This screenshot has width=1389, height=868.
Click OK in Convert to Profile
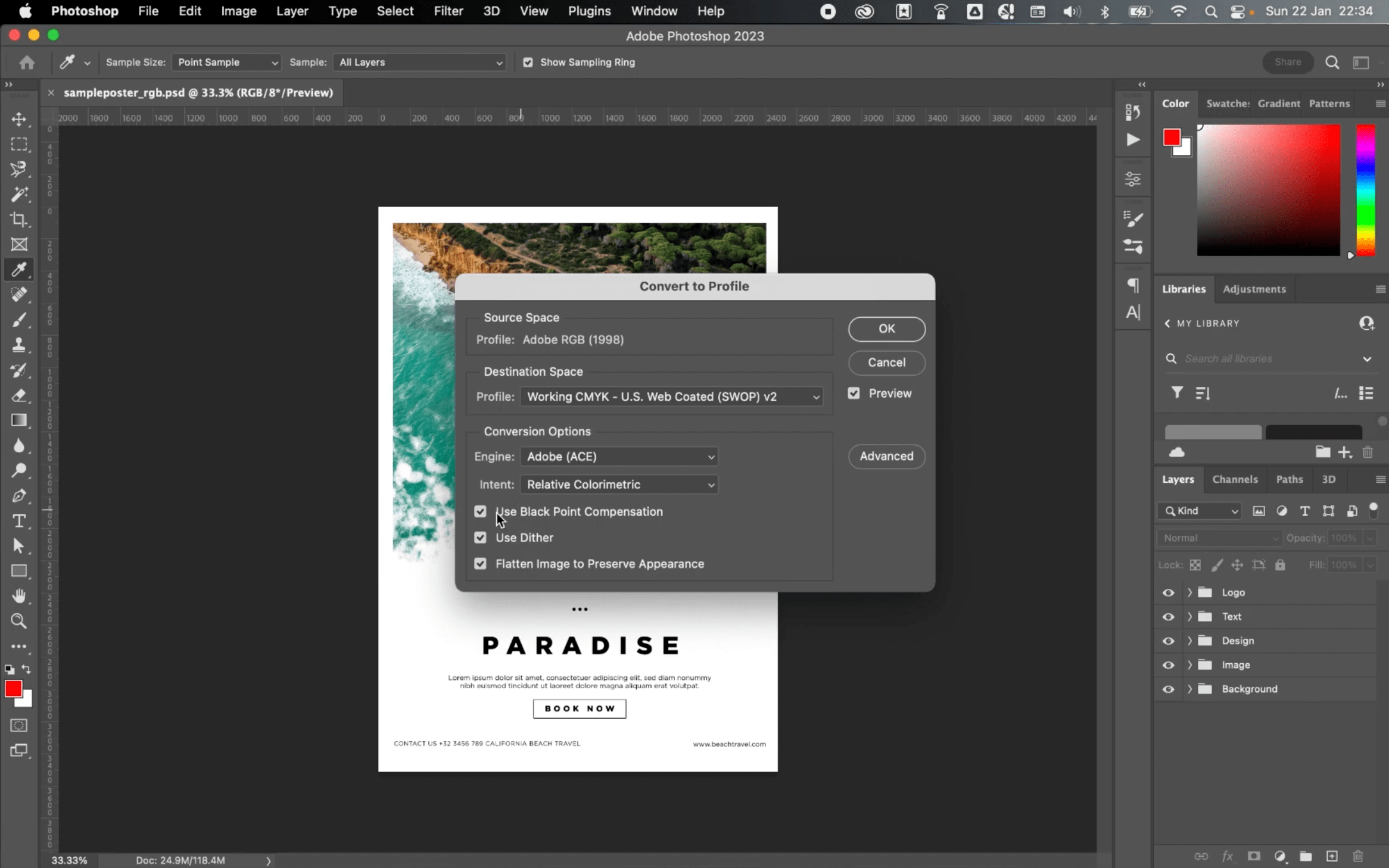pyautogui.click(x=886, y=329)
